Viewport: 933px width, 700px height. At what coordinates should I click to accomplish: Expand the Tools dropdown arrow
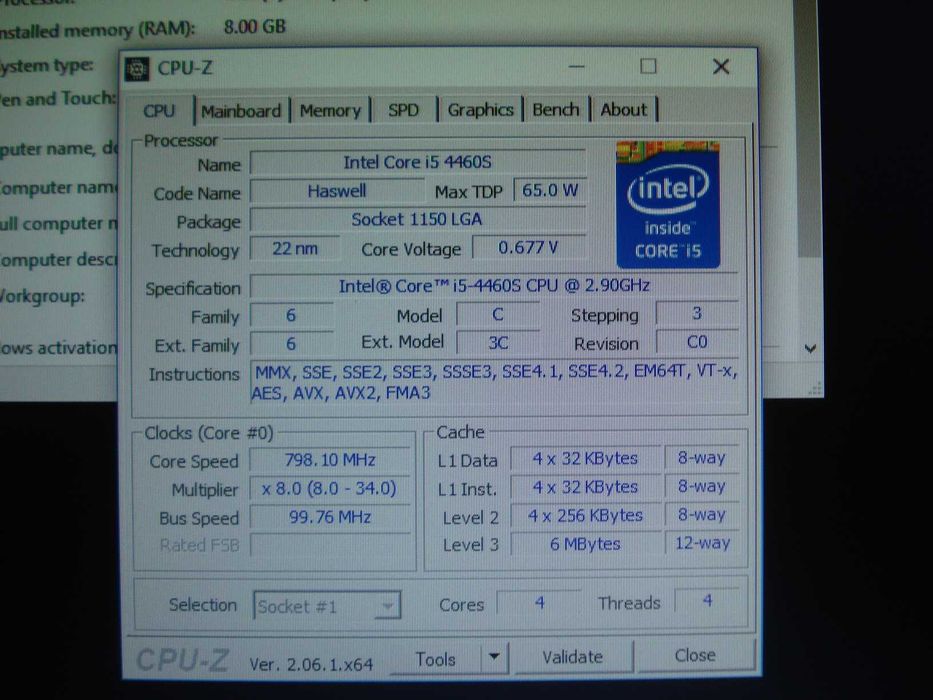494,658
